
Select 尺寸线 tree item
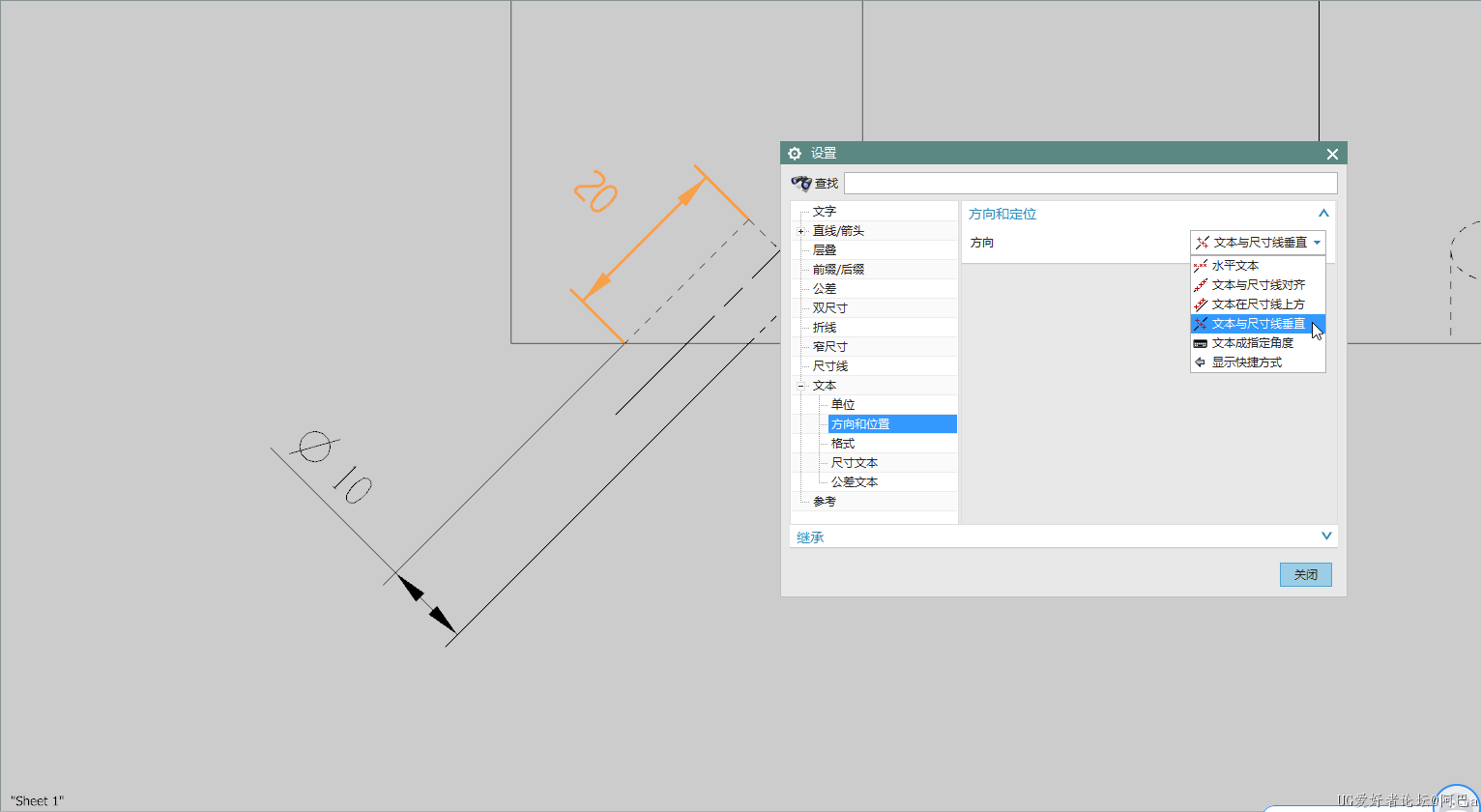pos(830,366)
